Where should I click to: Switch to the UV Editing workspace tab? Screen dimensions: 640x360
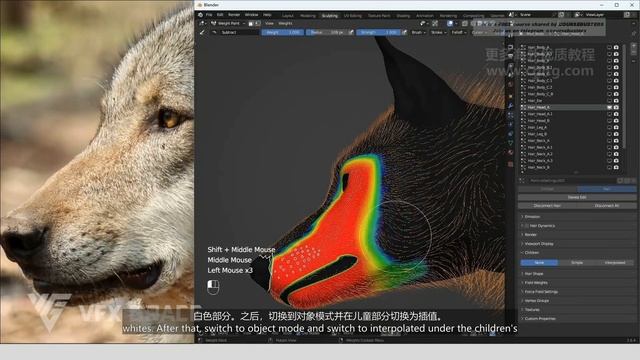353,16
